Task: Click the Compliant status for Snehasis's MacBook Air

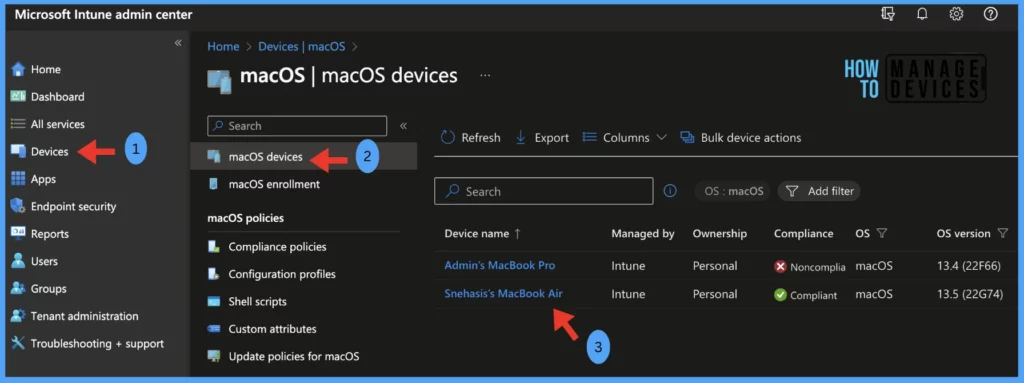Action: click(805, 295)
